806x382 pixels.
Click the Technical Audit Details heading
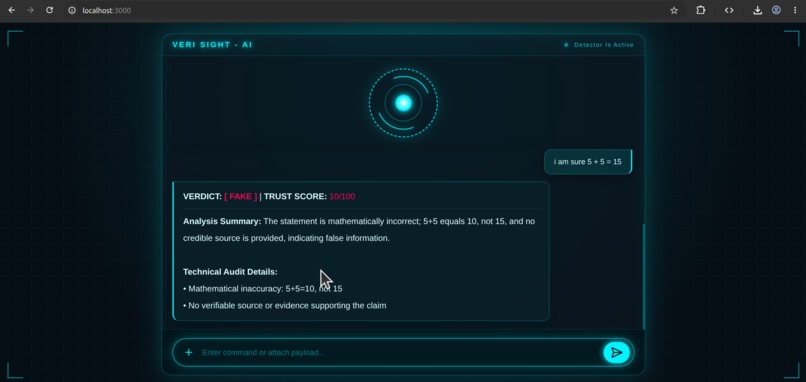230,272
